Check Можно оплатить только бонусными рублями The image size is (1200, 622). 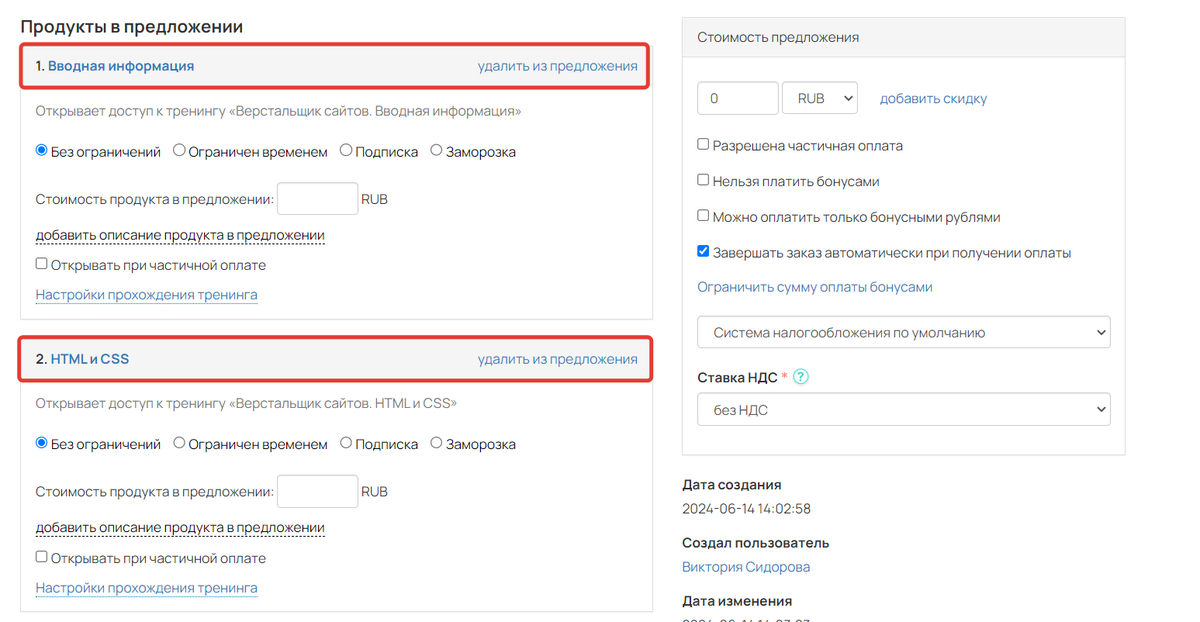click(x=703, y=216)
